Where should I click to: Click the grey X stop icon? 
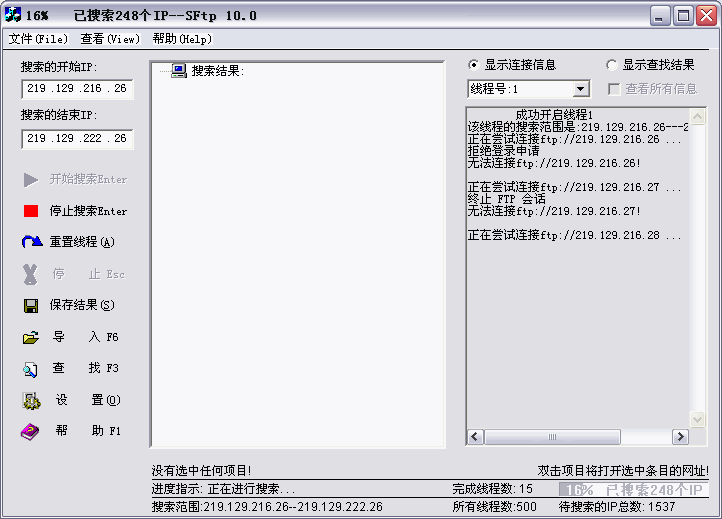30,274
